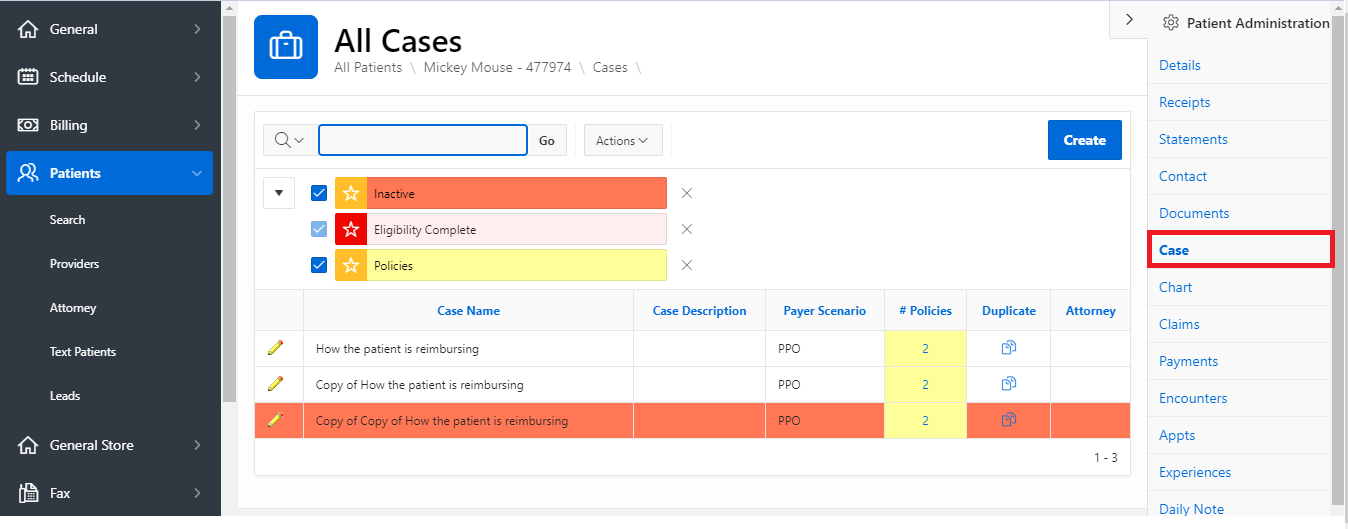Screen dimensions: 1348x529
Task: Open Search under Patients
Action: click(67, 220)
